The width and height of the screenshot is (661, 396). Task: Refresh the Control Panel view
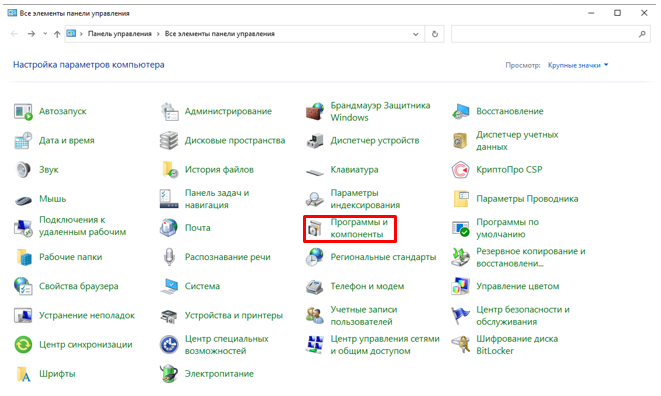435,34
